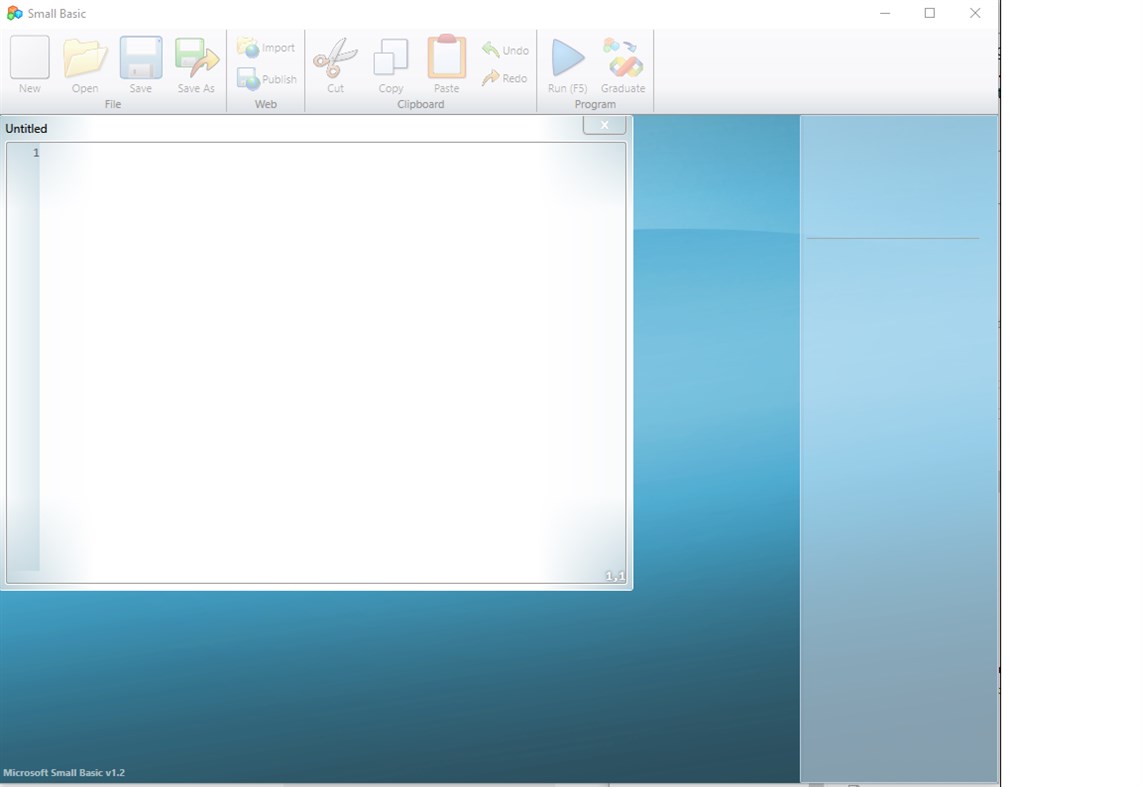Create a new program with the New icon
This screenshot has width=1142, height=787.
coord(29,60)
